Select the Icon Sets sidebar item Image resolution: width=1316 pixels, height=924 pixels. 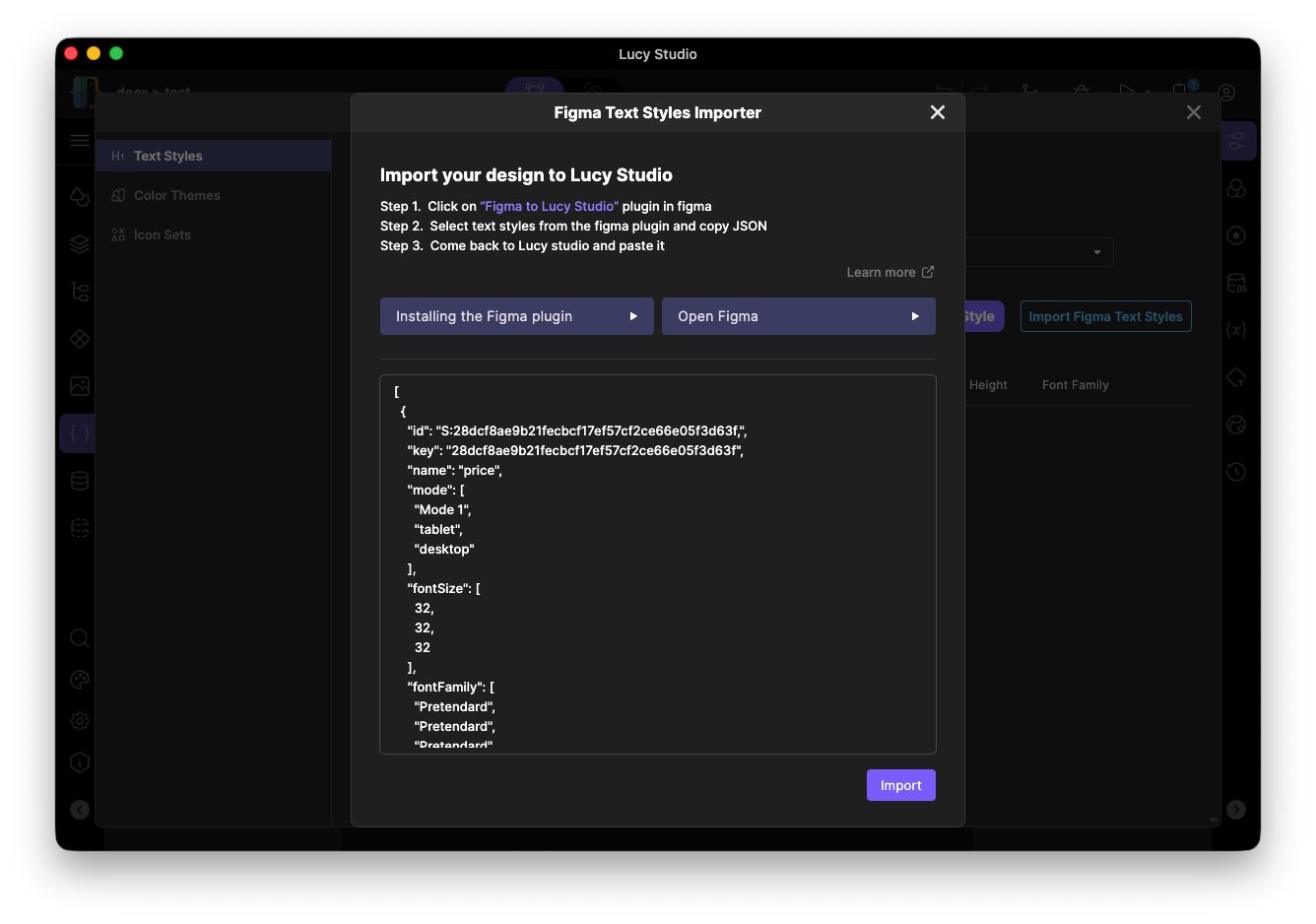tap(214, 234)
